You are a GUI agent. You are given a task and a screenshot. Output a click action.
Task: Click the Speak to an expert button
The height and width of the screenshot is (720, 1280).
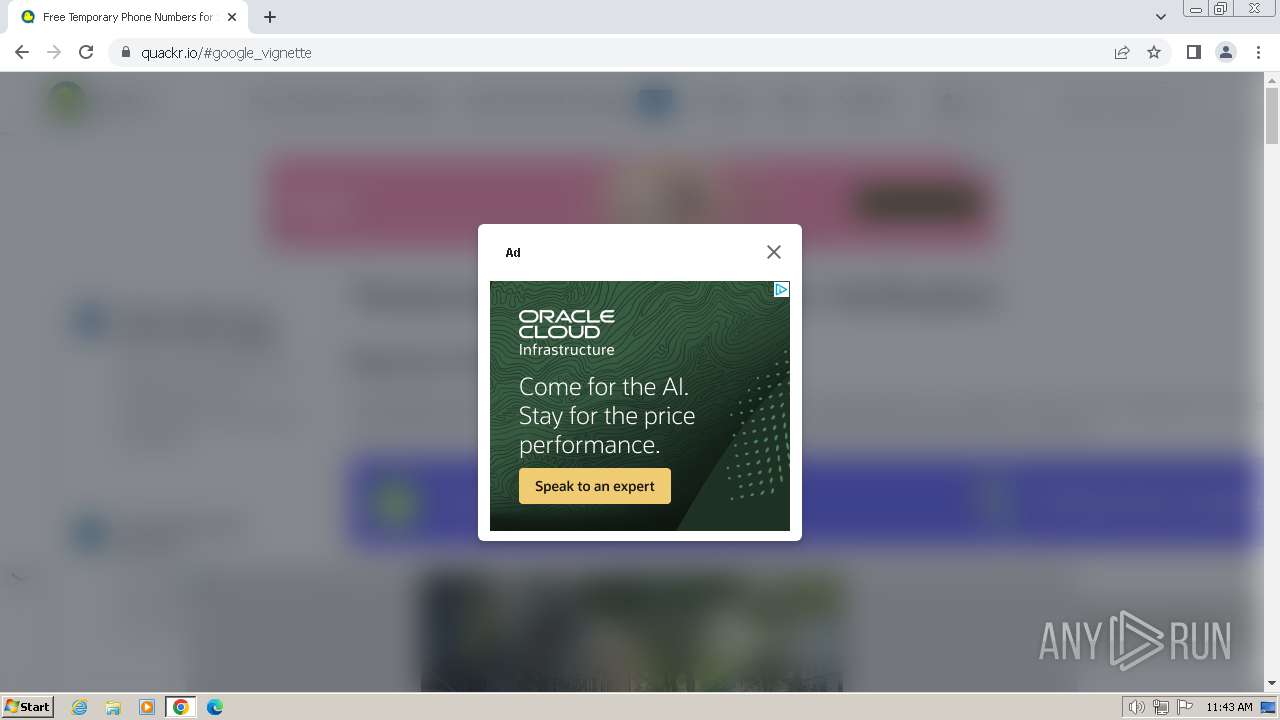click(595, 486)
